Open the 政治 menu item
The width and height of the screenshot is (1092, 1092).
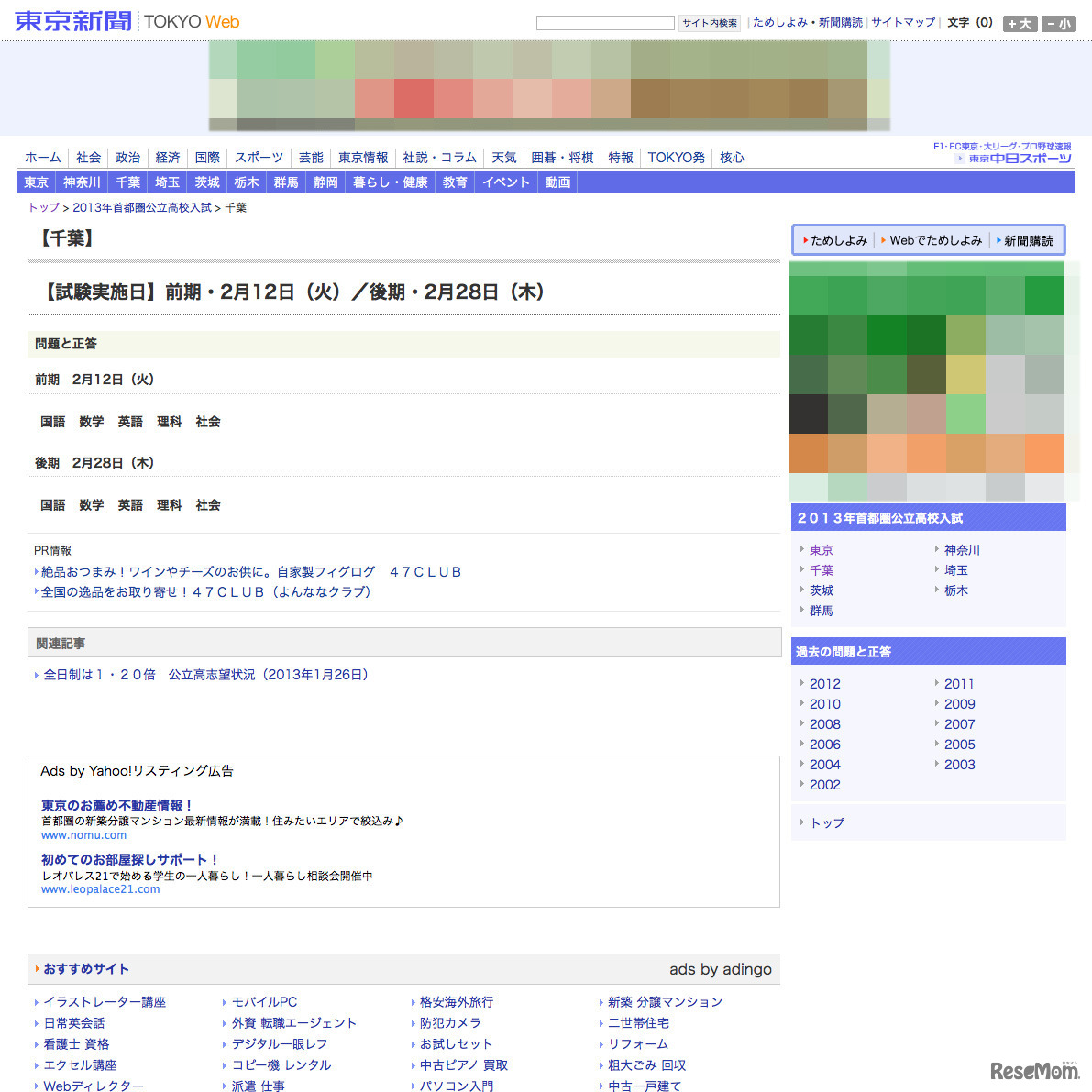[128, 158]
